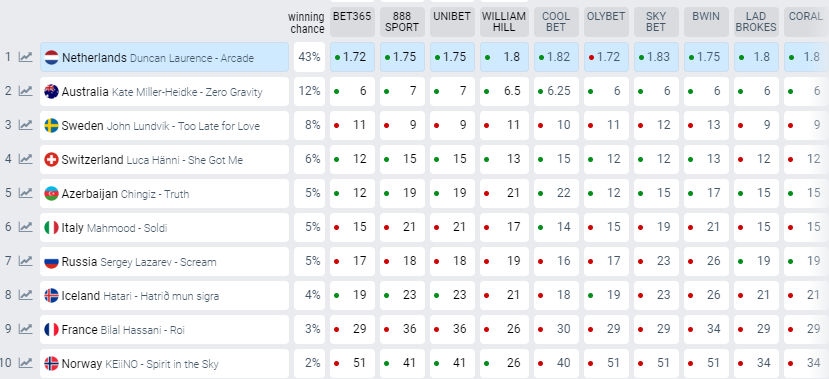Click Netherlands BET365 odds 1.72
This screenshot has width=829, height=379.
point(352,57)
